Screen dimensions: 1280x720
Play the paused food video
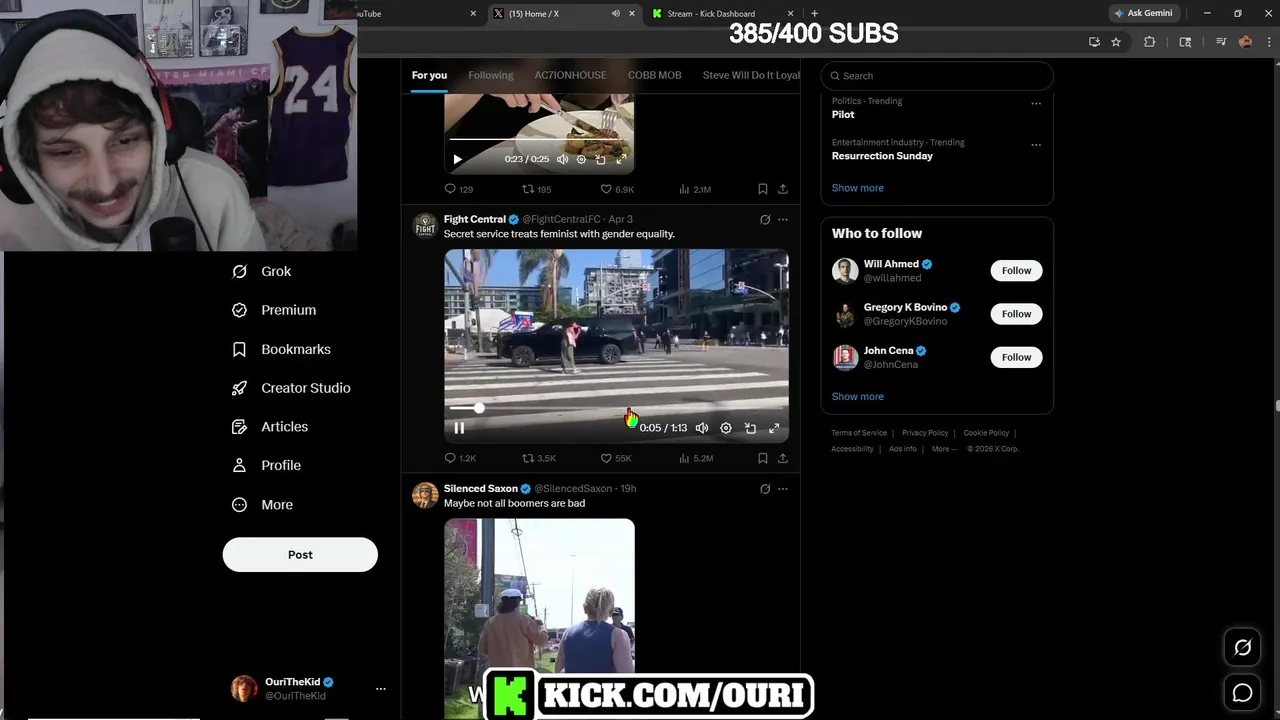click(x=457, y=159)
